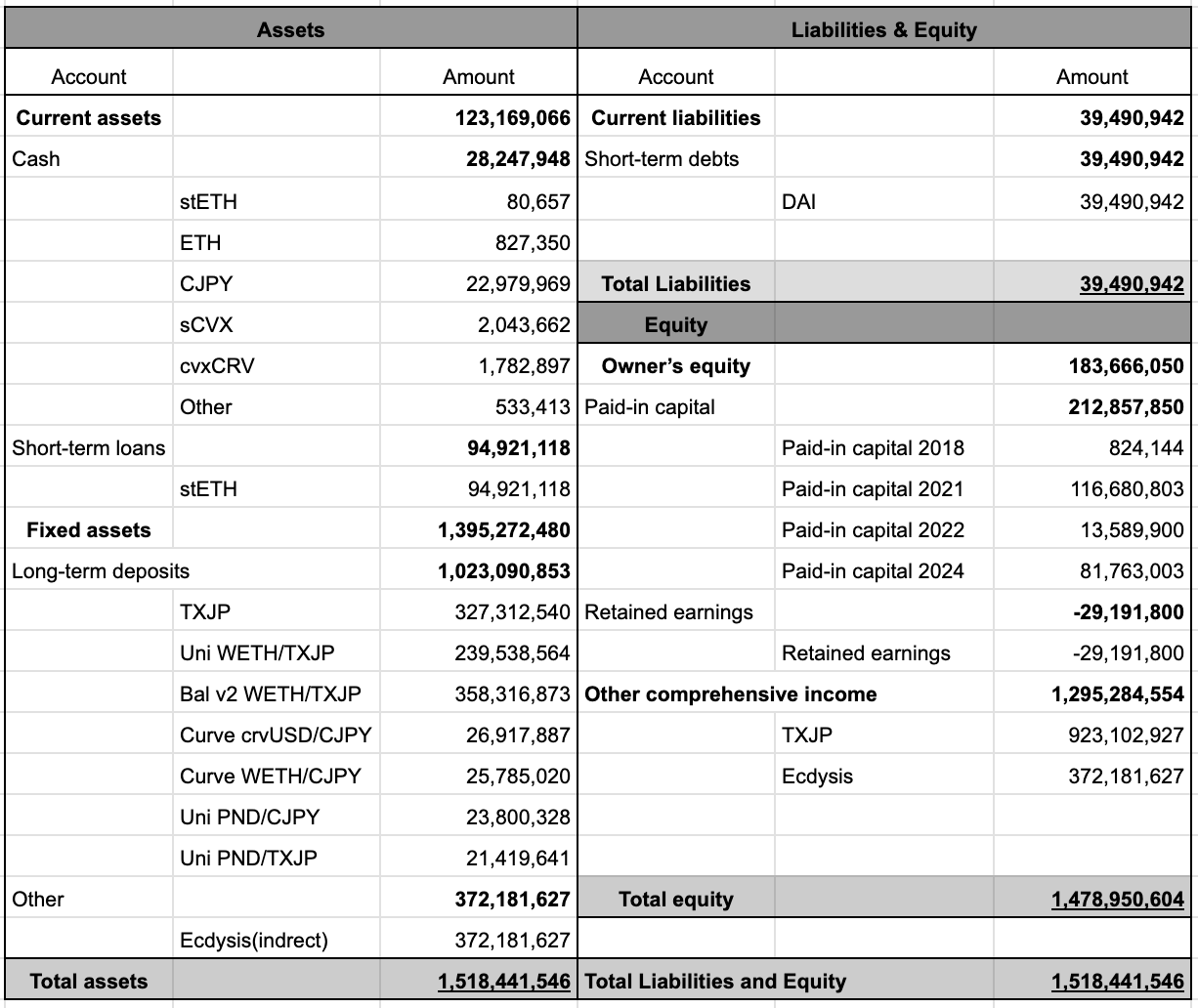Select the Equity section header

(676, 325)
